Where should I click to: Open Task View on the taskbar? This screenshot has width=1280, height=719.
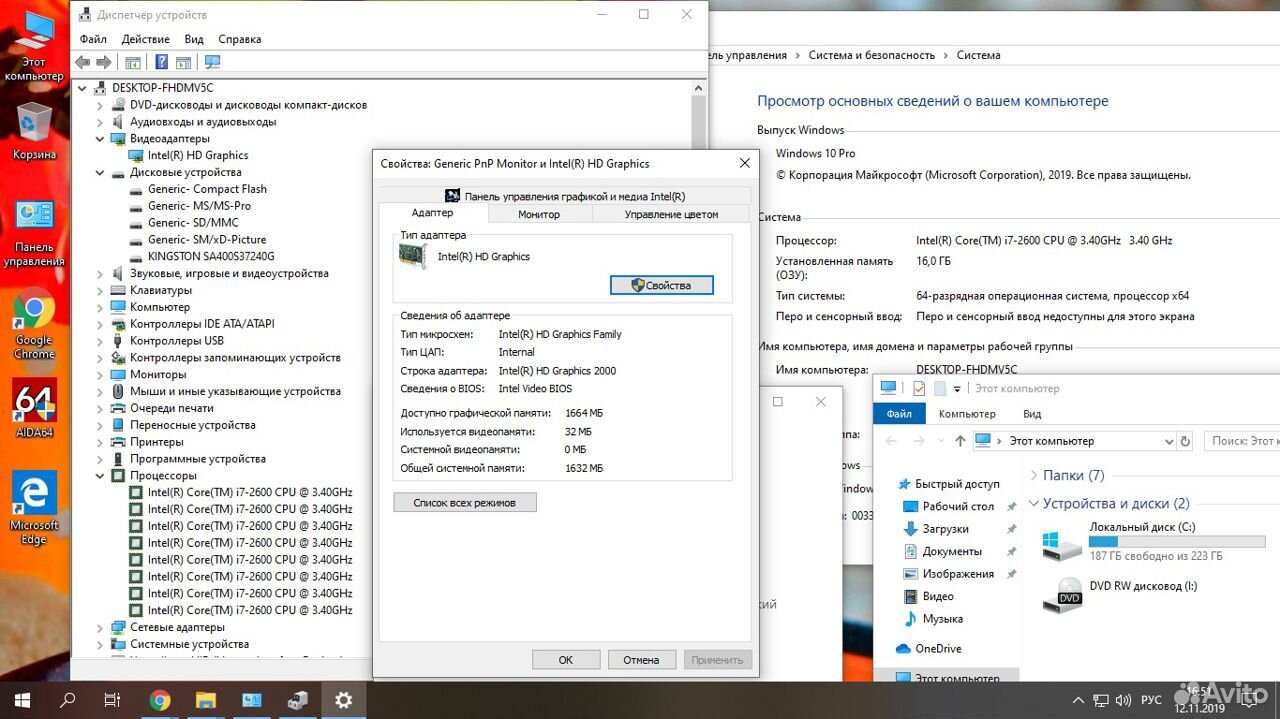[x=113, y=700]
